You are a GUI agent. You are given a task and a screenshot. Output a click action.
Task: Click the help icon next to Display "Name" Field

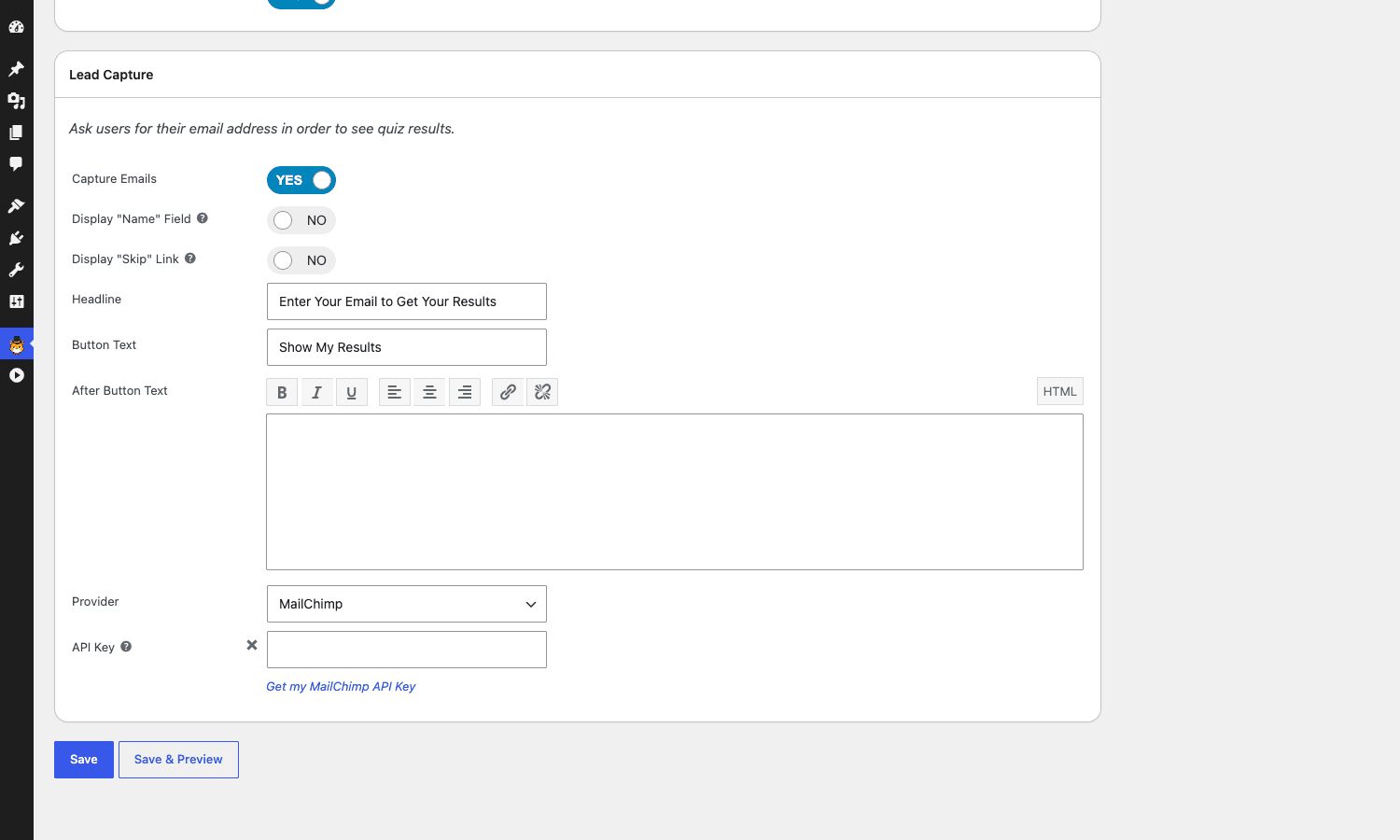coord(202,218)
